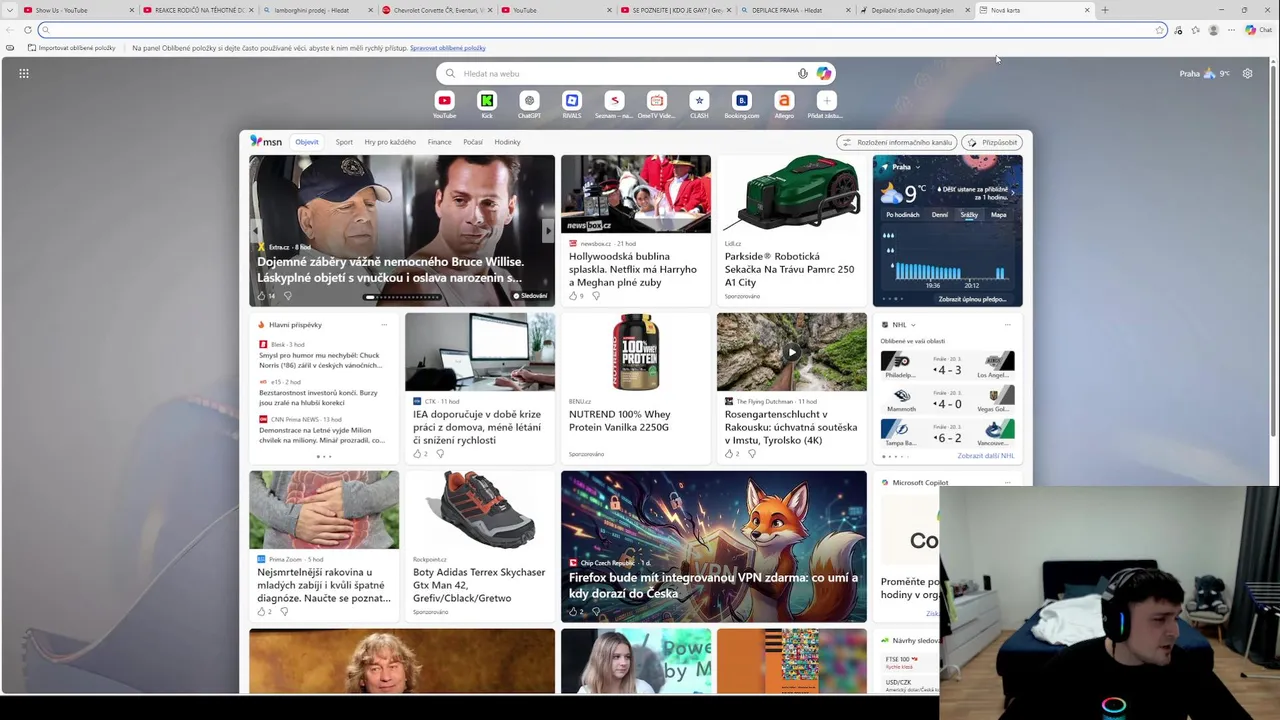Go to previous slide in featured carousel
This screenshot has height=720, width=1280.
click(x=256, y=231)
